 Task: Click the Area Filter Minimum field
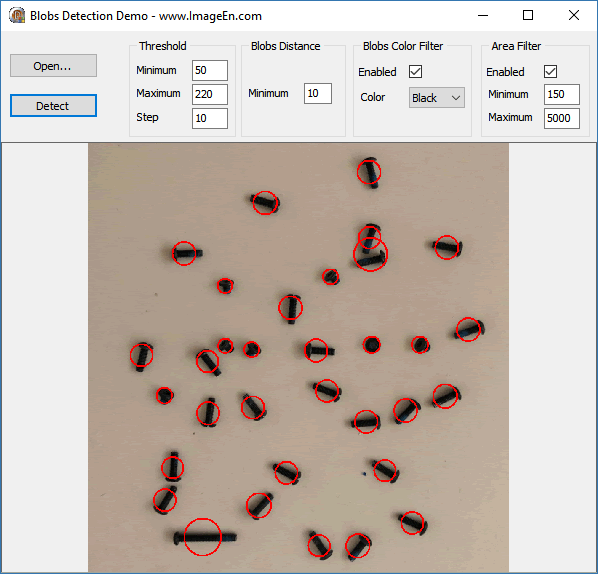562,94
